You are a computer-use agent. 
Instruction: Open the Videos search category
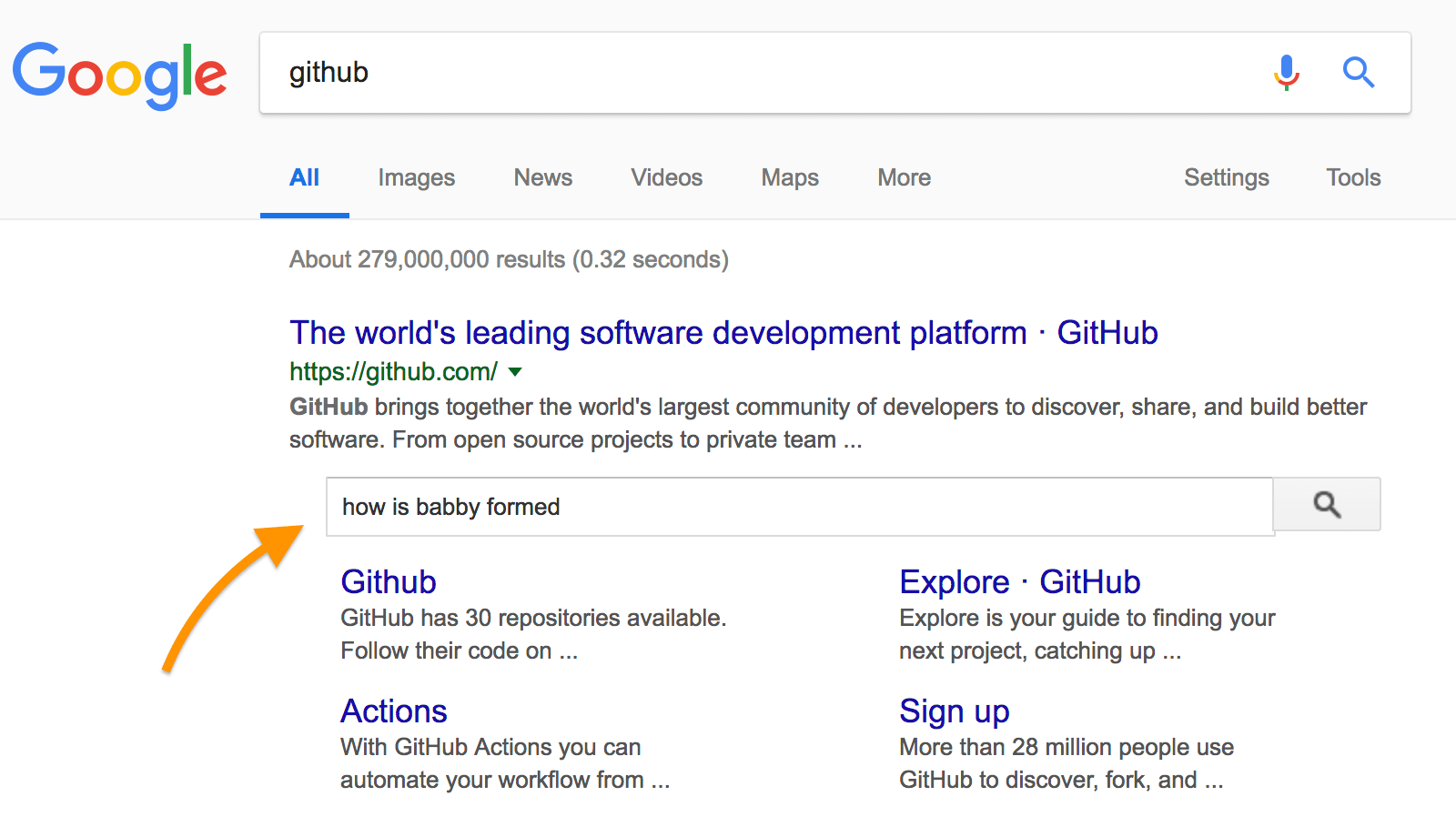[x=666, y=177]
